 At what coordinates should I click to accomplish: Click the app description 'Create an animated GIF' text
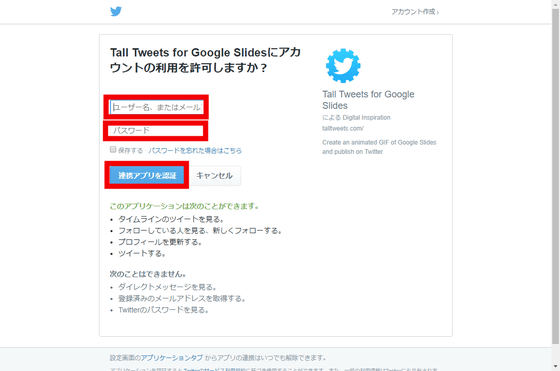379,147
